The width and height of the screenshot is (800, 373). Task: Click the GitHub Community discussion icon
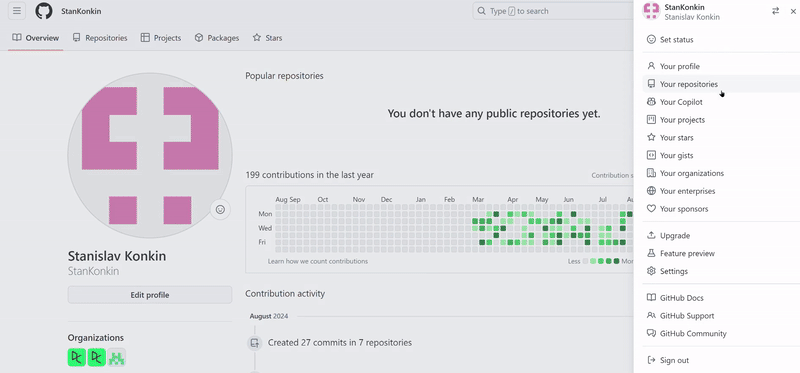pyautogui.click(x=651, y=333)
